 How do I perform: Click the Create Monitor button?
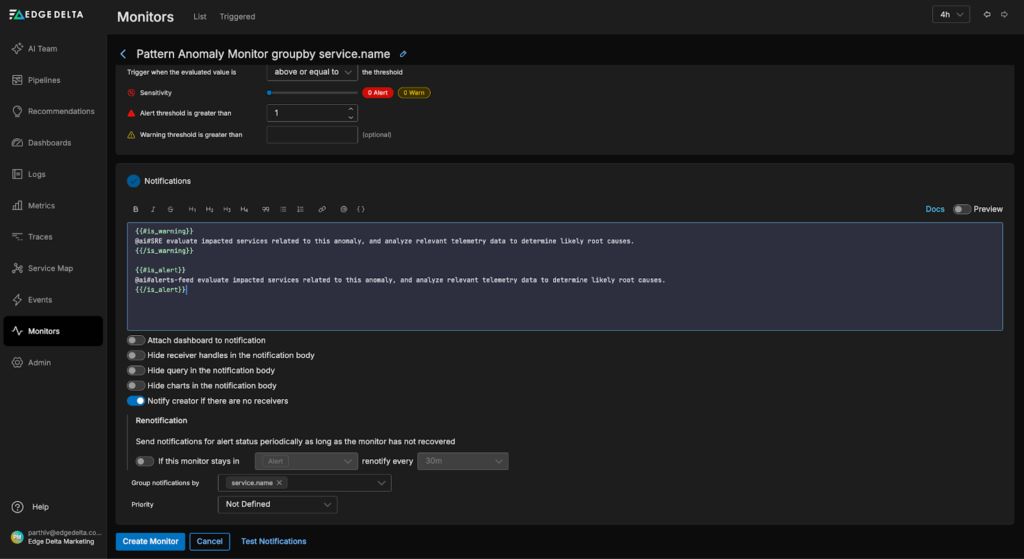click(x=150, y=541)
